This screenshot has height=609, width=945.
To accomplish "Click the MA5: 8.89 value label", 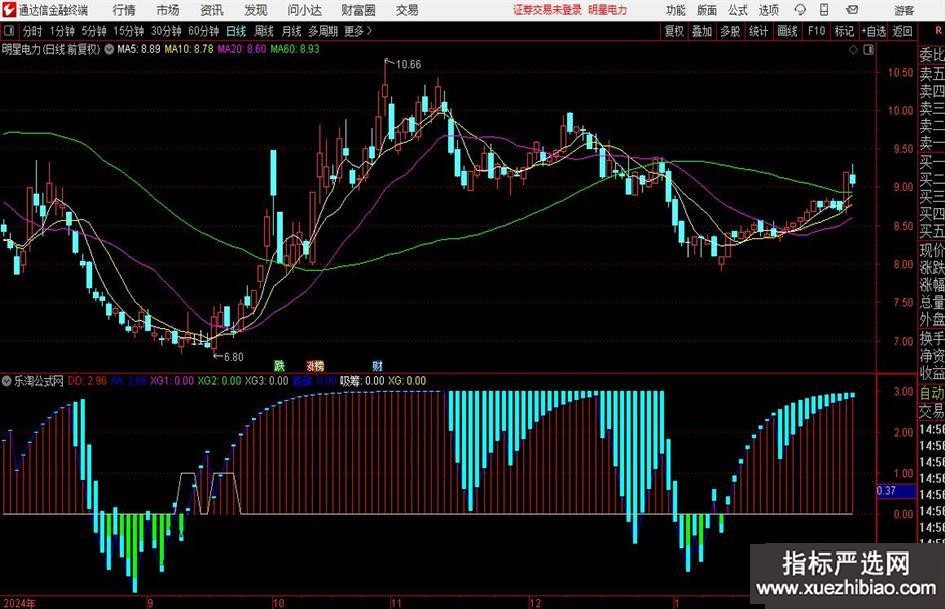I will [139, 49].
